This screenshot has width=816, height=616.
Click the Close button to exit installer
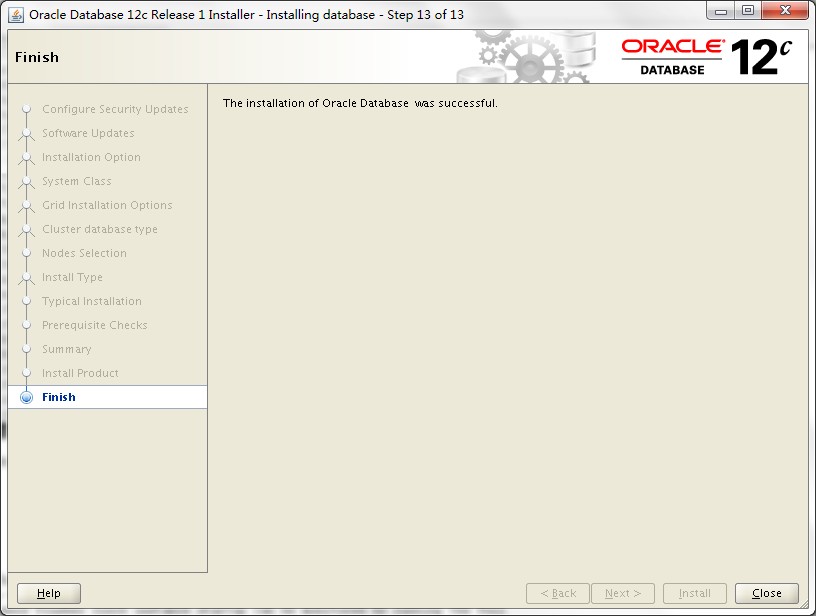click(x=767, y=593)
